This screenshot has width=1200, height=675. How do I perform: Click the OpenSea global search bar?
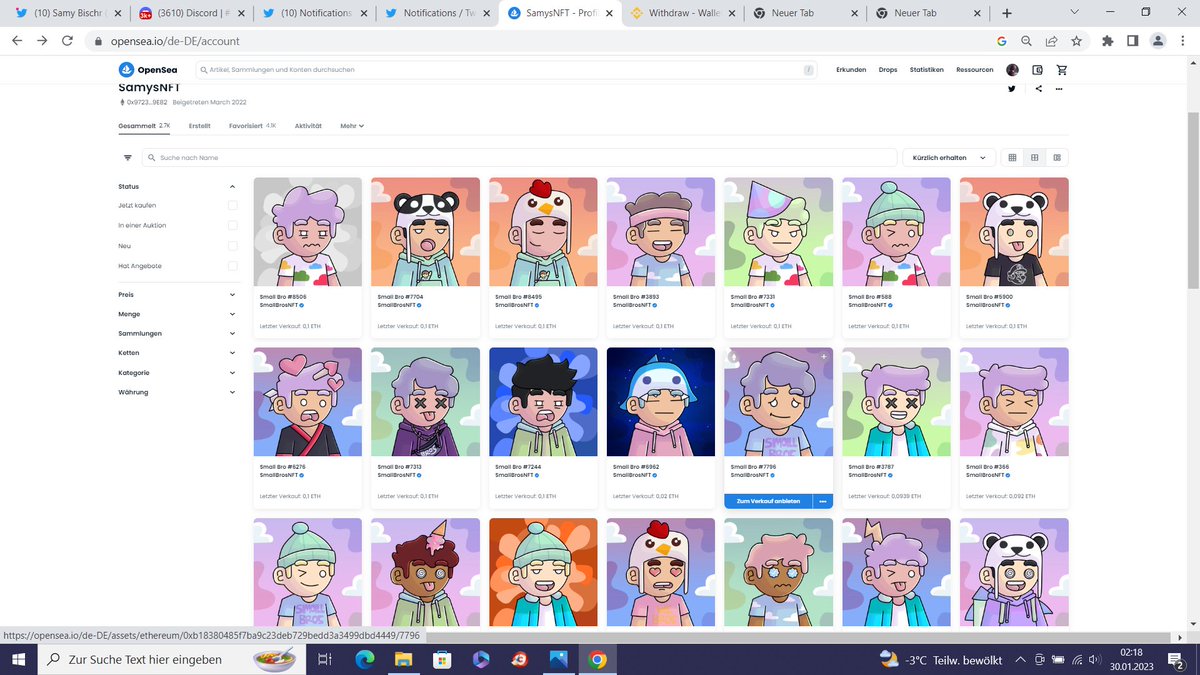[506, 70]
